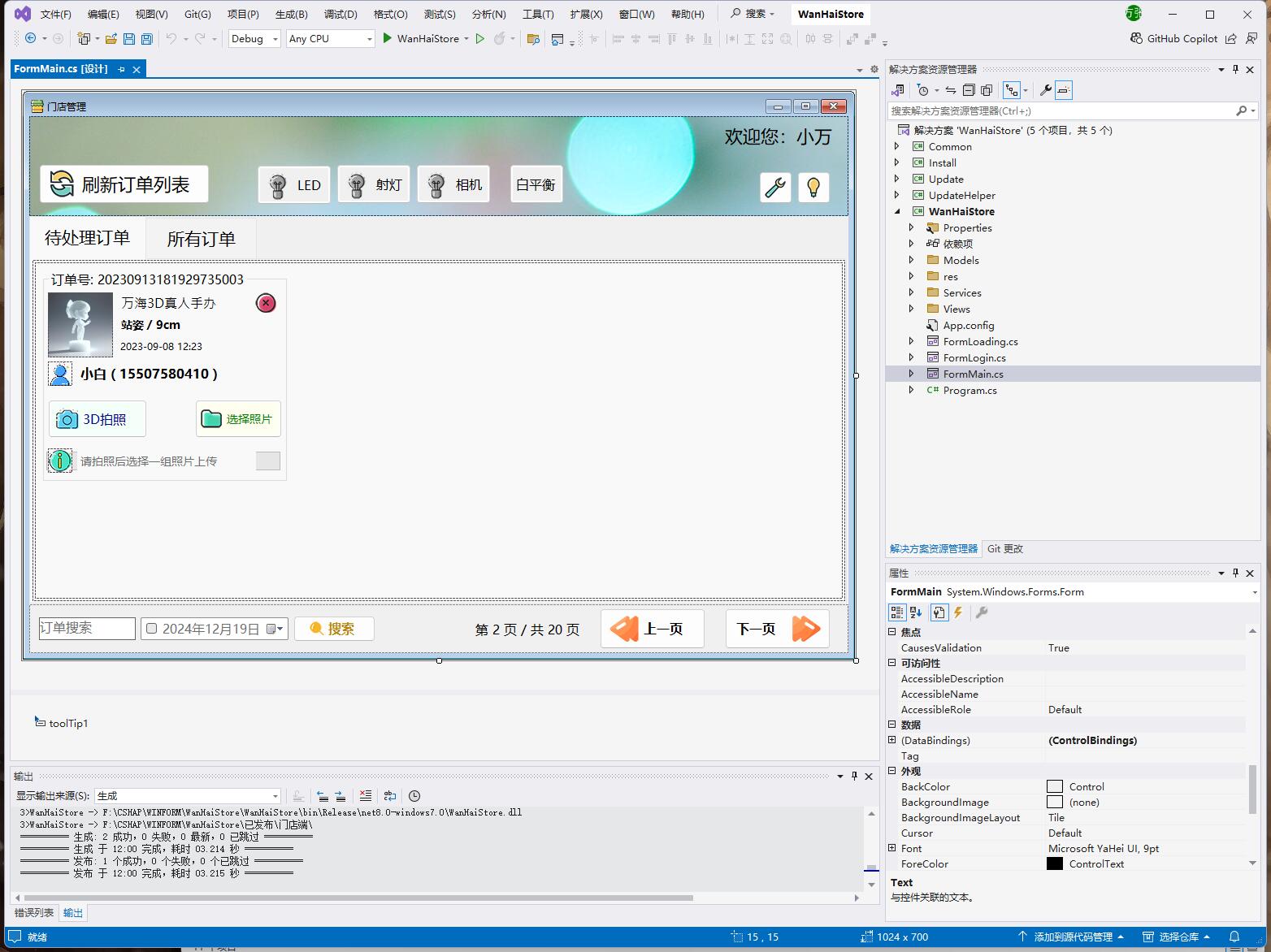Click the GitHub Copilot icon
Image resolution: width=1271 pixels, height=952 pixels.
1136,38
